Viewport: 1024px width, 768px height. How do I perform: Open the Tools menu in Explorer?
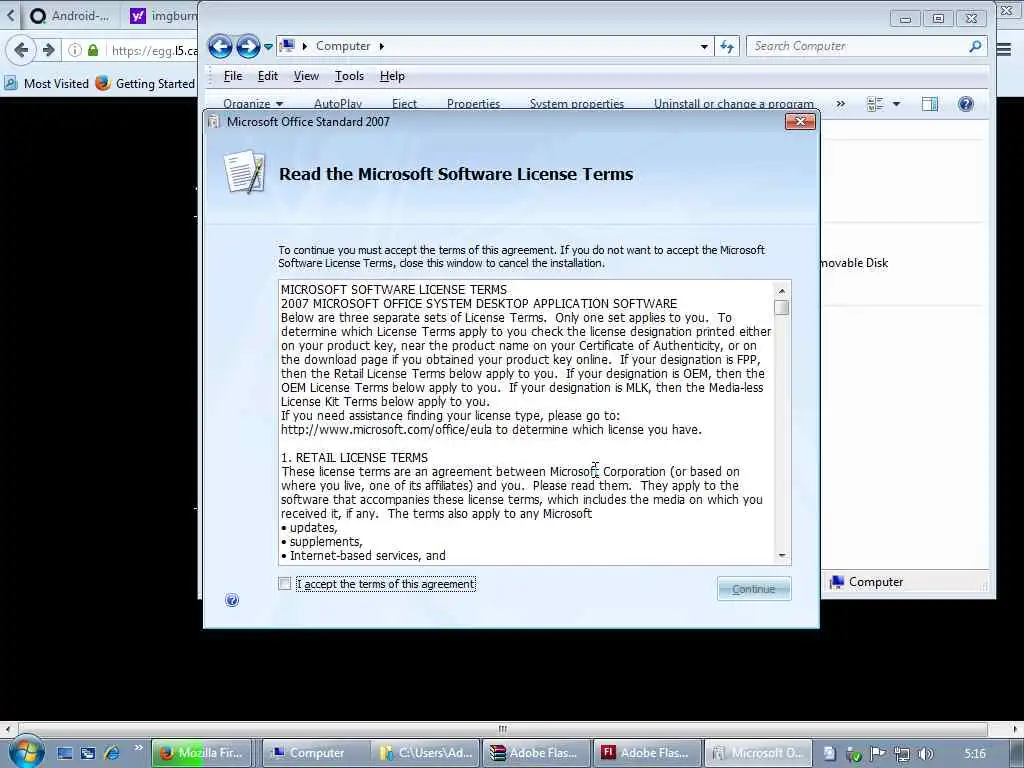[349, 76]
